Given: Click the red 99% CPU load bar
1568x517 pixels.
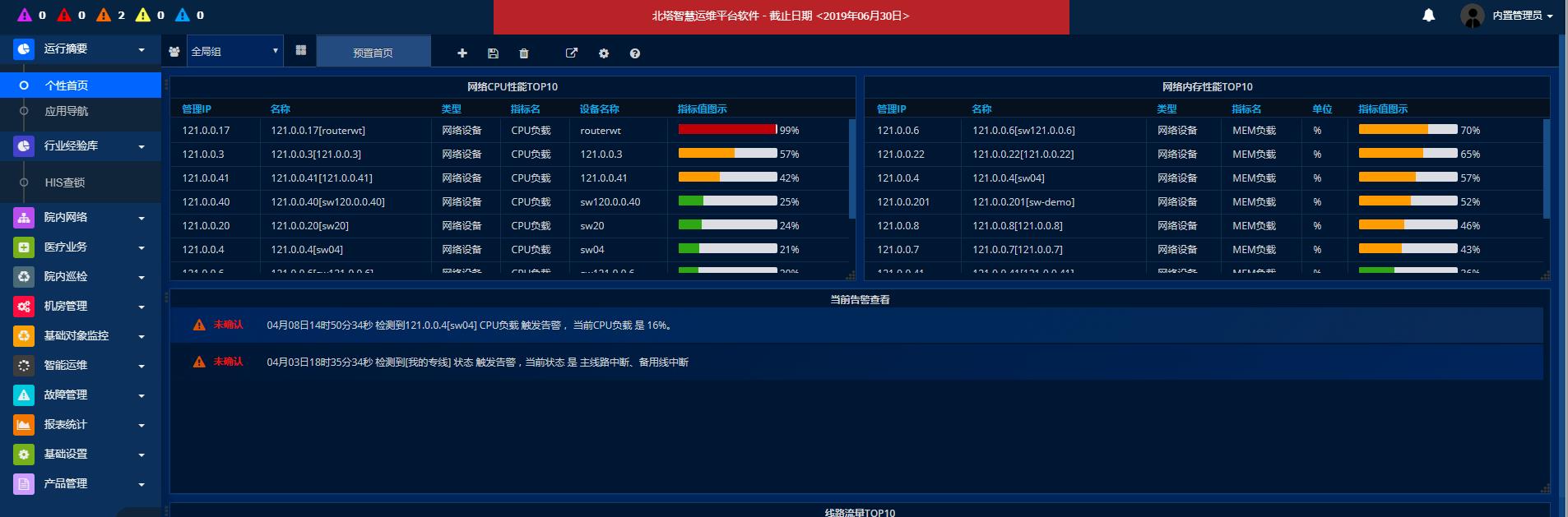Looking at the screenshot, I should (726, 130).
